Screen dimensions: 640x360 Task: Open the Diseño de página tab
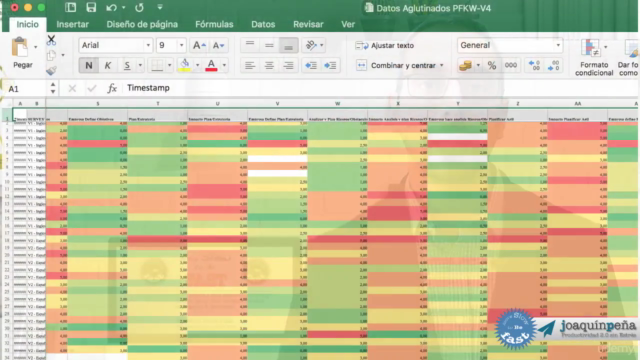[142, 24]
